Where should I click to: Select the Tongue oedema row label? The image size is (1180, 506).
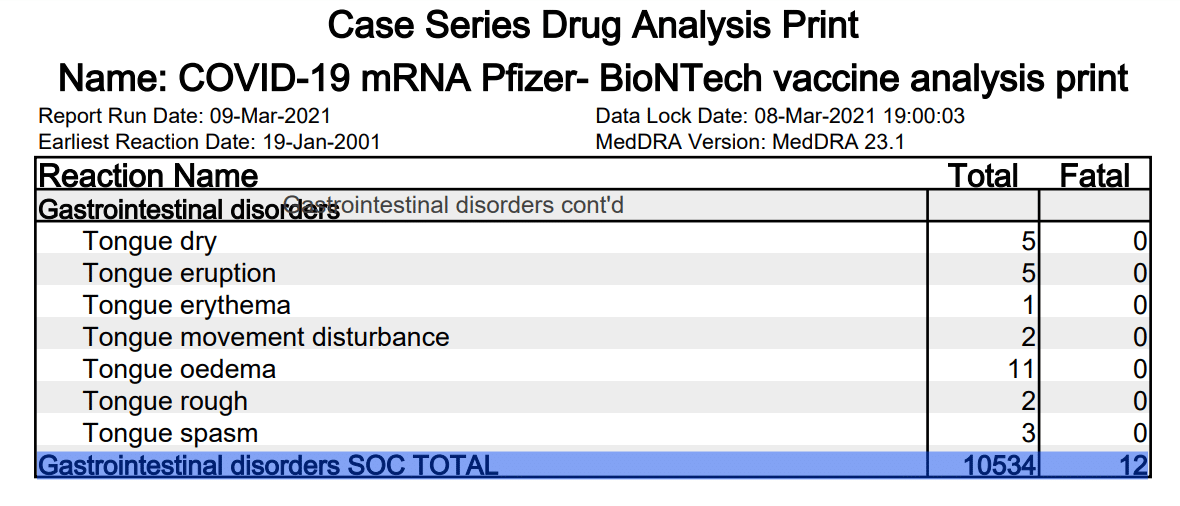pos(179,369)
